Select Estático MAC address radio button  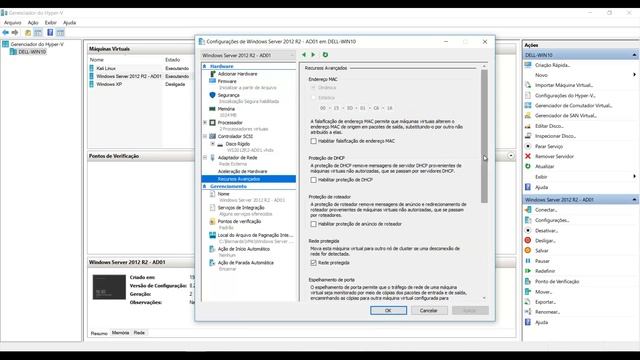click(313, 98)
